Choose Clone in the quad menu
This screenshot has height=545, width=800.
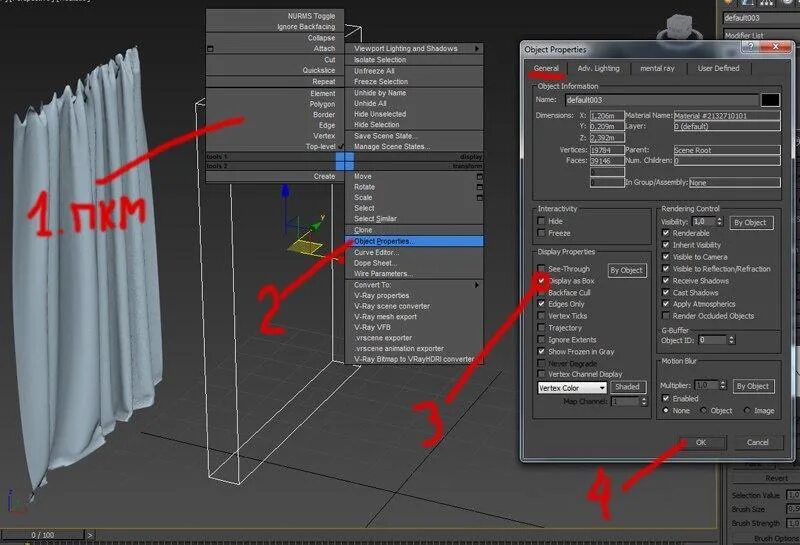tap(414, 230)
